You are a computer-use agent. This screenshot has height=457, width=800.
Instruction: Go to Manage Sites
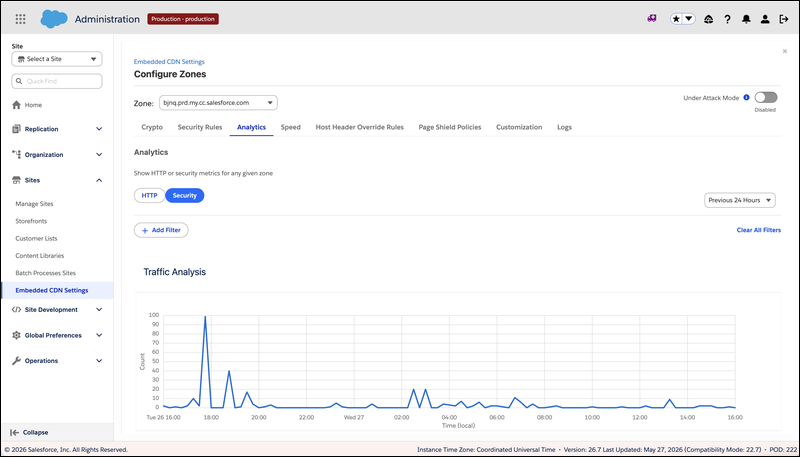[34, 204]
